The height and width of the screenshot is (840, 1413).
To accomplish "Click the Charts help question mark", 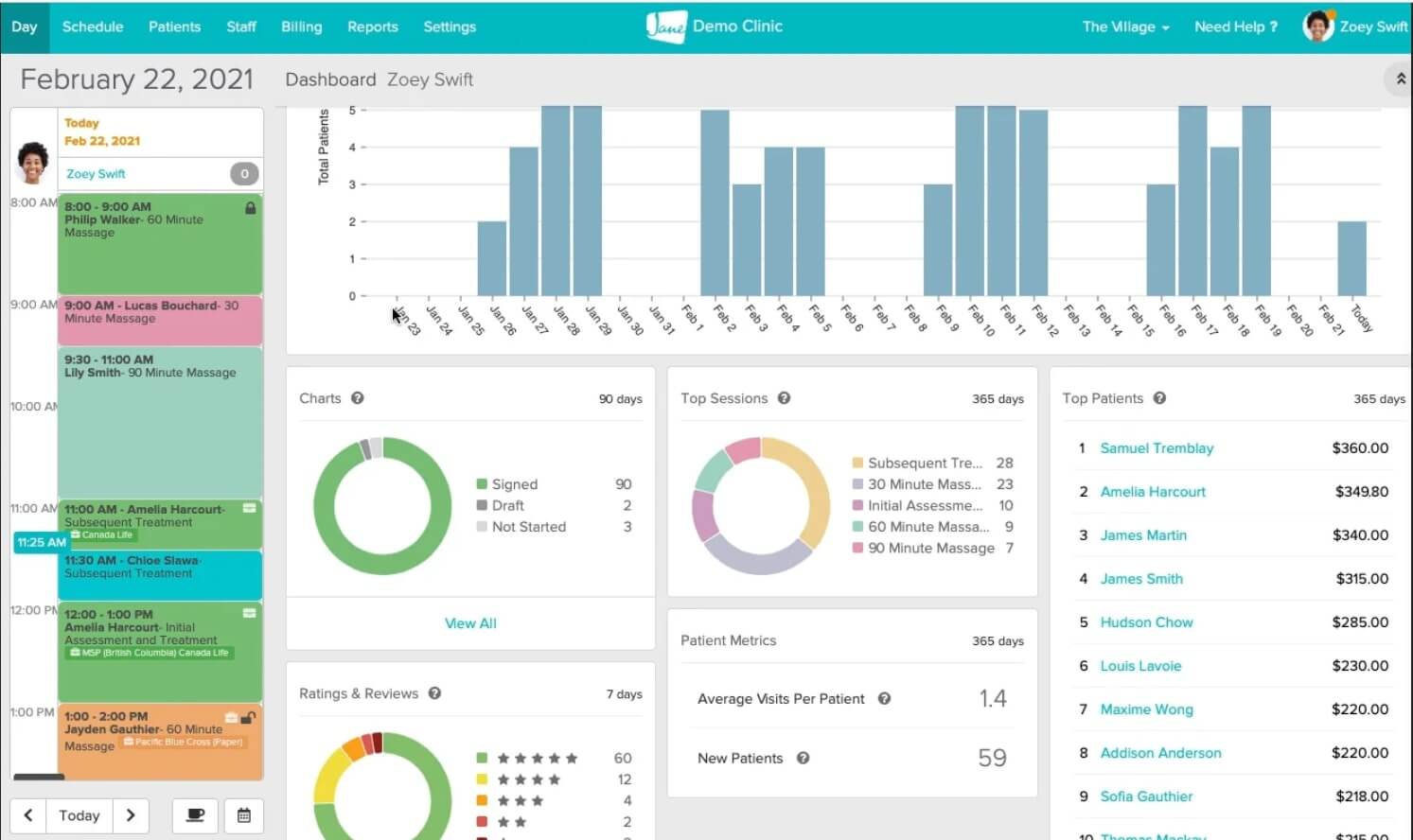I will click(x=357, y=398).
